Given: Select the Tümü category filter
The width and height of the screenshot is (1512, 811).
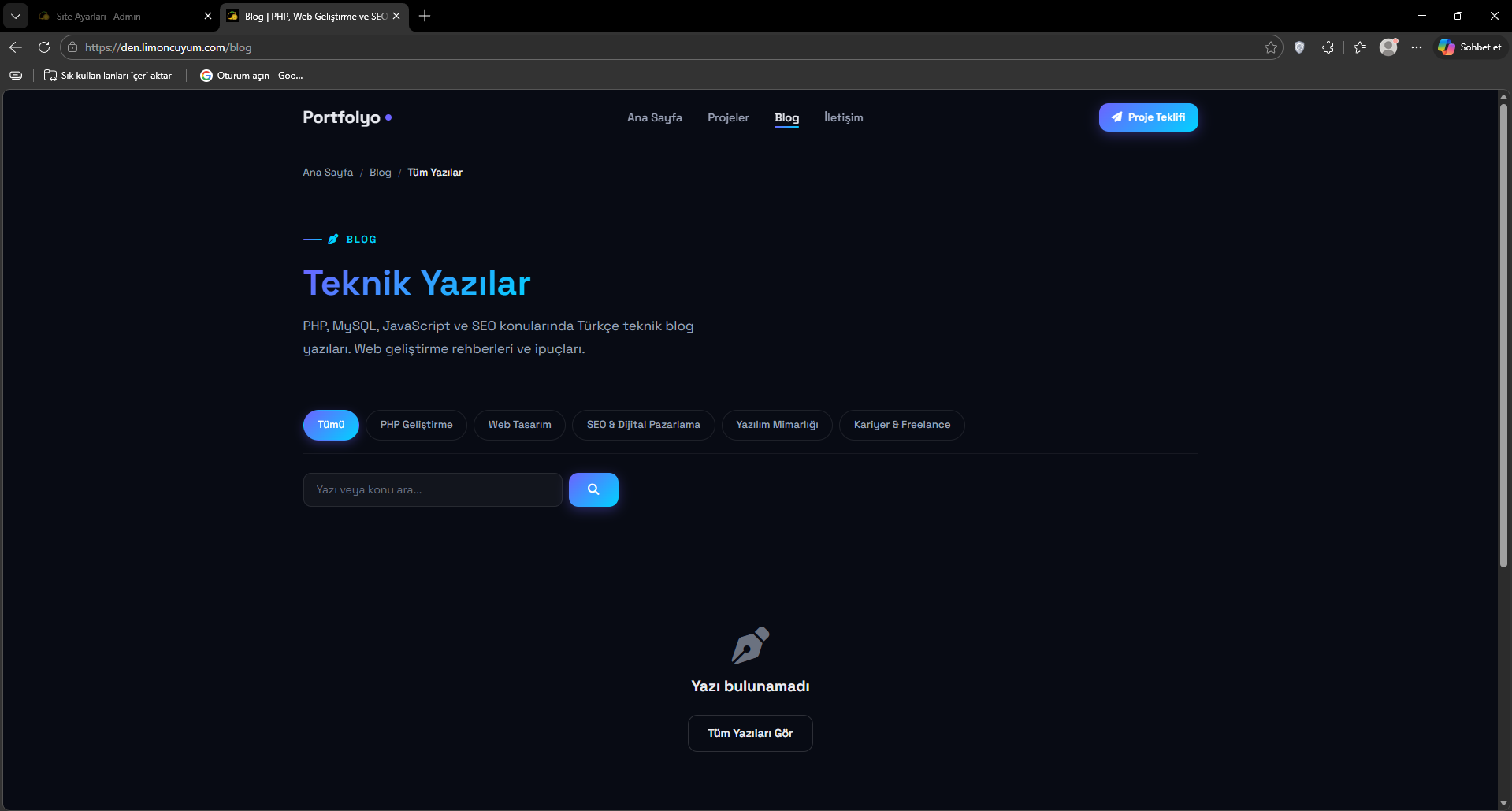Looking at the screenshot, I should (331, 425).
